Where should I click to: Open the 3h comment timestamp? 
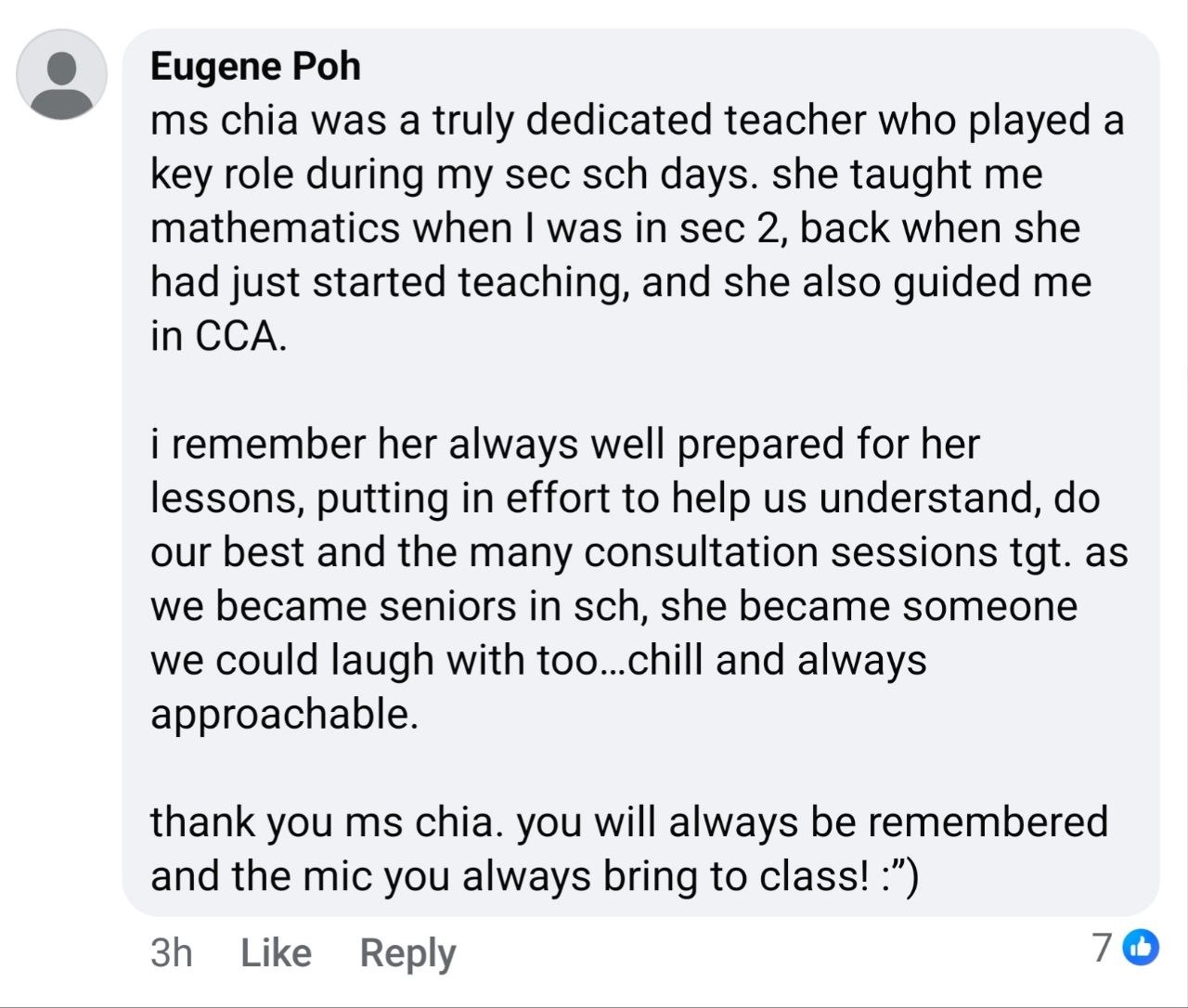tap(171, 952)
